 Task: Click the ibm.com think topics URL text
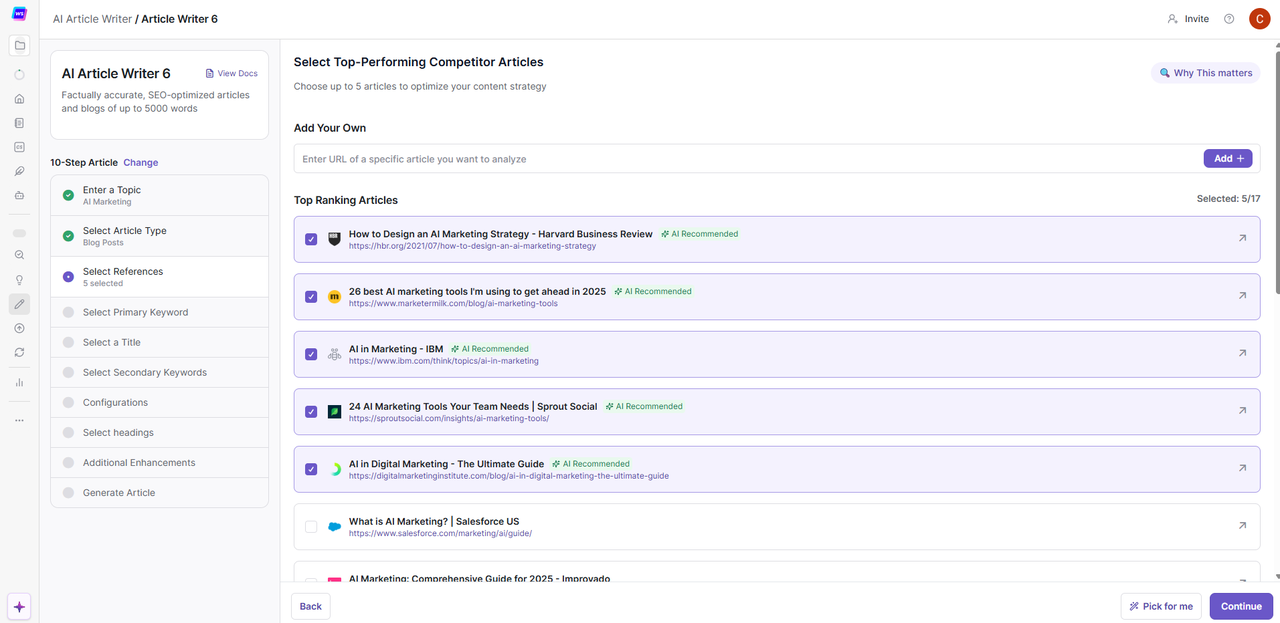444,361
